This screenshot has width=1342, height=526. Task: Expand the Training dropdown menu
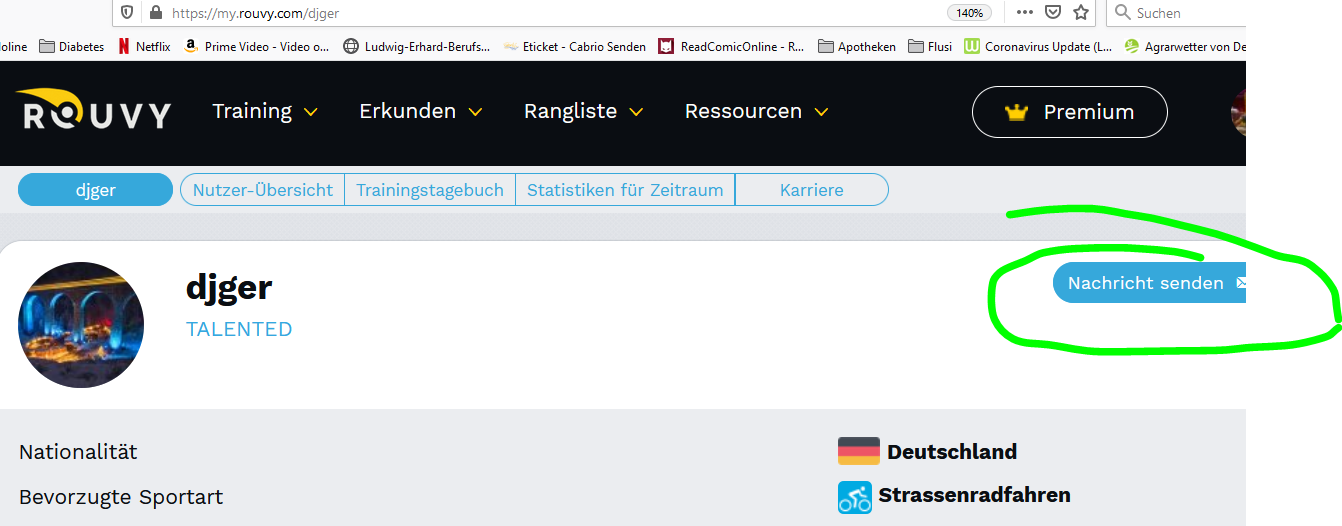tap(265, 111)
